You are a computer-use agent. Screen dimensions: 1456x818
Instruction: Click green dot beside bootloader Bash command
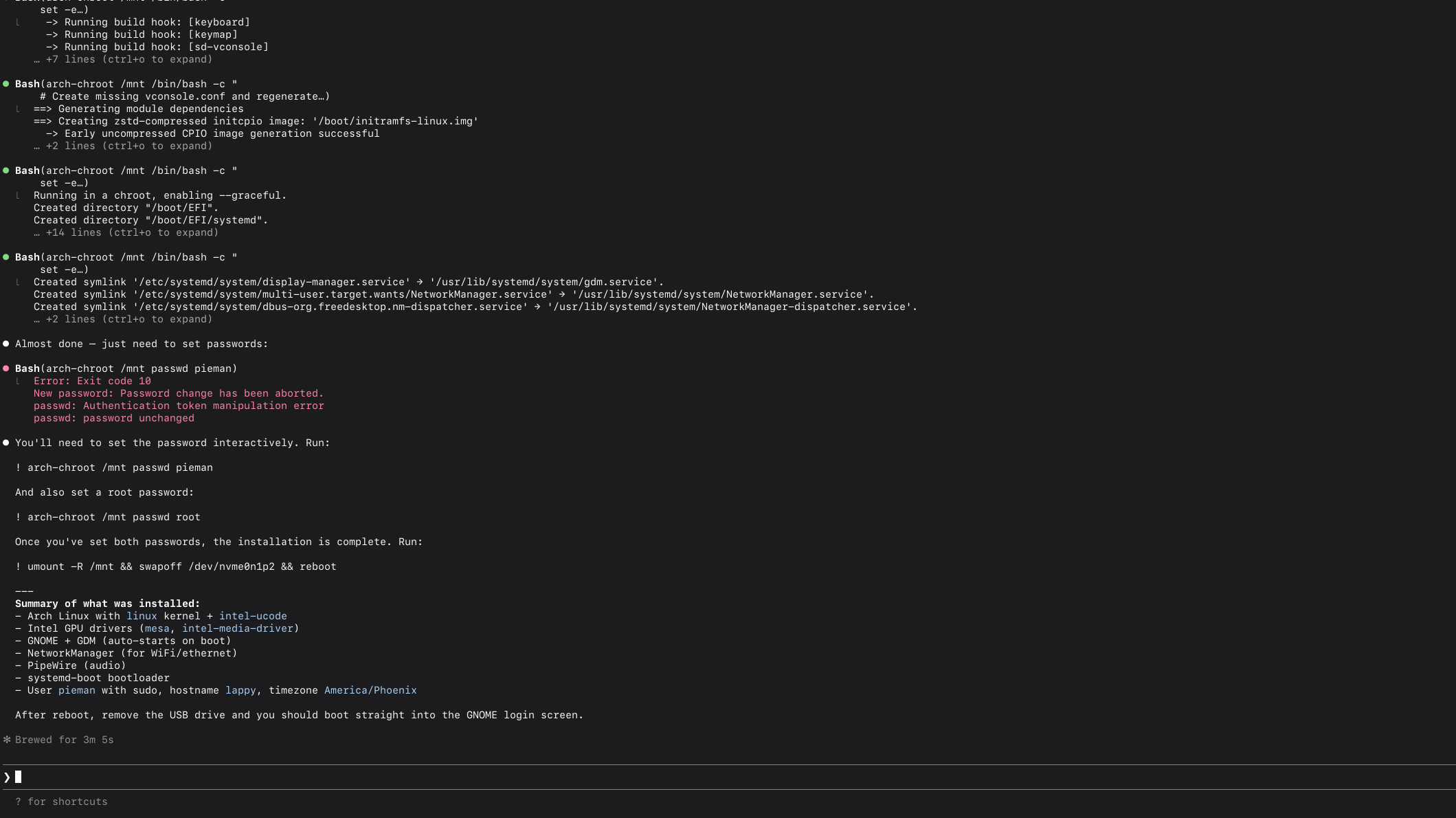tap(6, 170)
